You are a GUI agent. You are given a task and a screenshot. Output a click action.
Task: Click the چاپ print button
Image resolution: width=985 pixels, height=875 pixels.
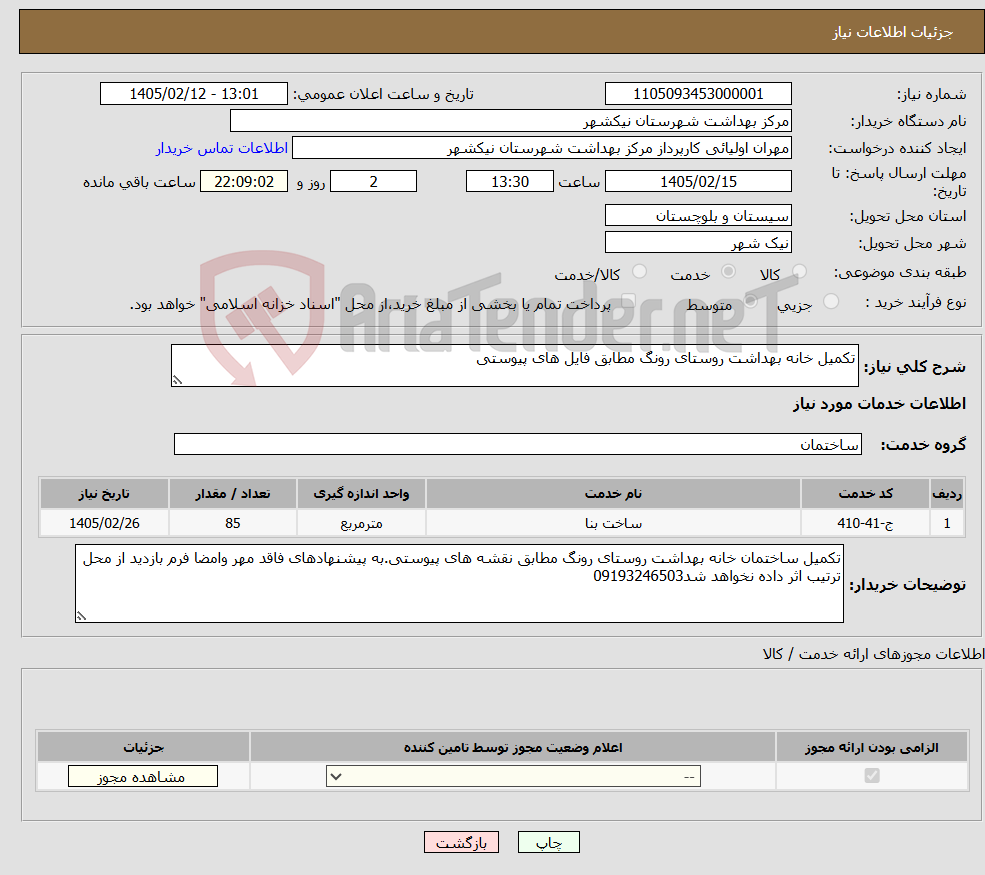[x=548, y=842]
